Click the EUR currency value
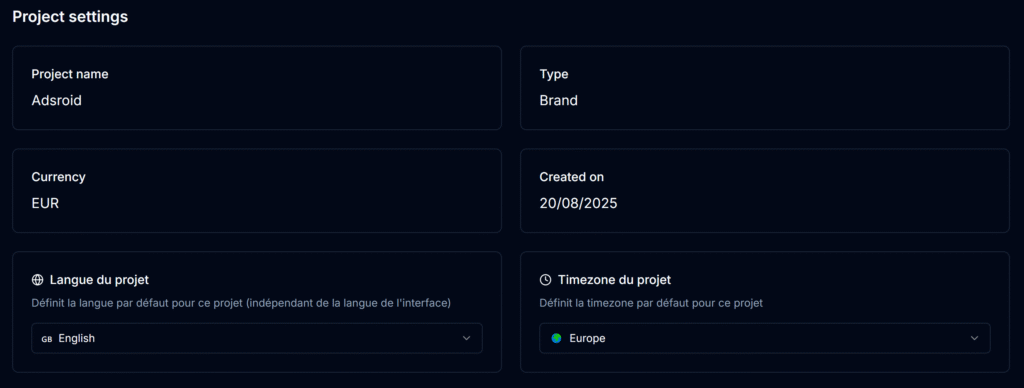The height and width of the screenshot is (388, 1024). tap(45, 204)
